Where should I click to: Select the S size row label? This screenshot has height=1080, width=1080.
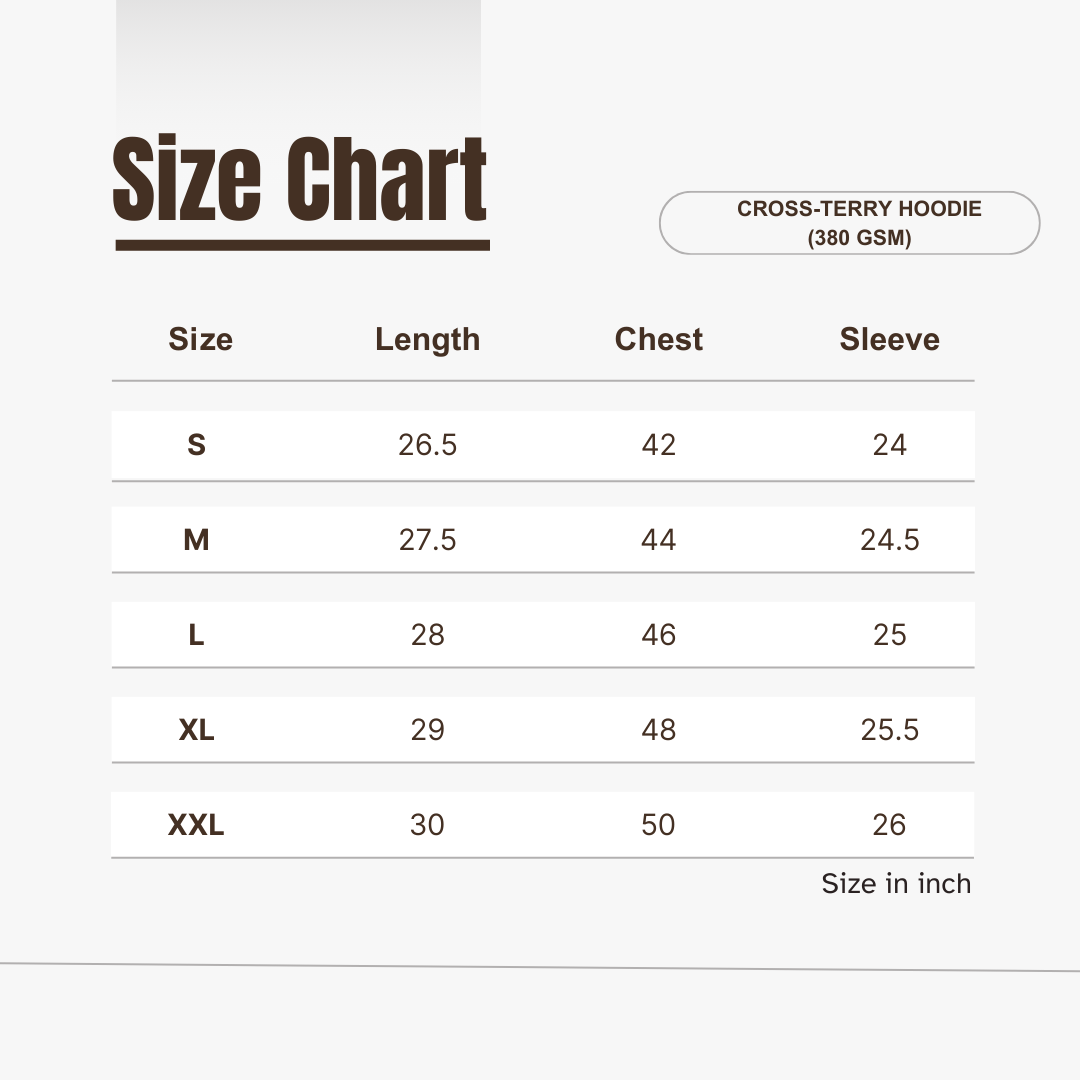pos(196,445)
